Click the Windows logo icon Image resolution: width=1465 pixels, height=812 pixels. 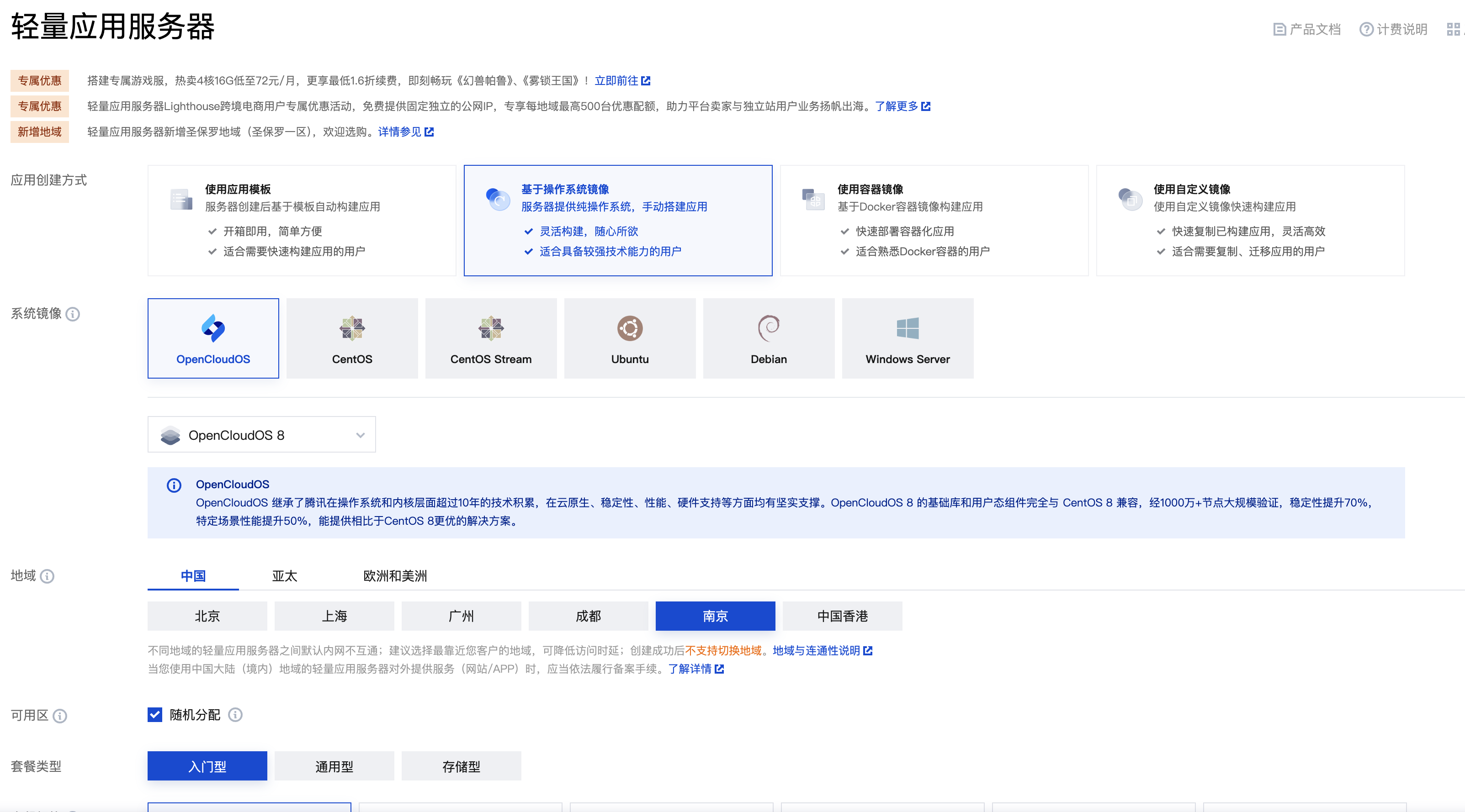(907, 328)
